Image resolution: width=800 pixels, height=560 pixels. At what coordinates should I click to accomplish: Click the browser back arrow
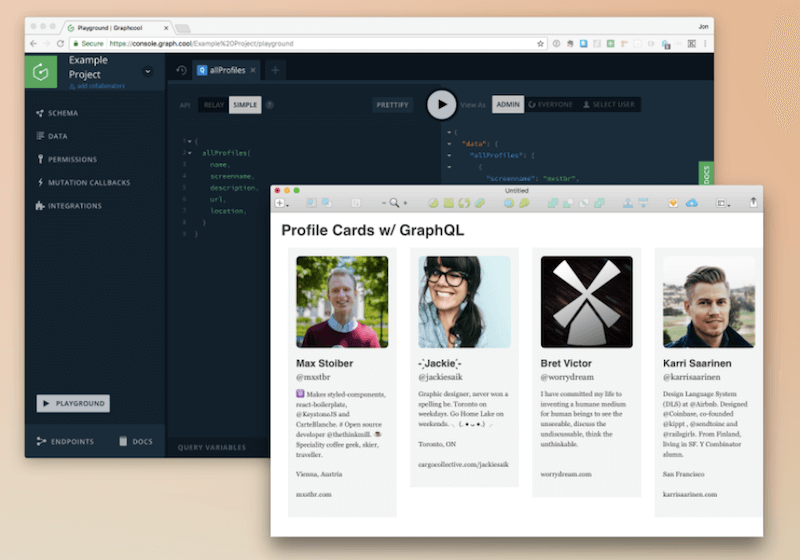point(33,44)
